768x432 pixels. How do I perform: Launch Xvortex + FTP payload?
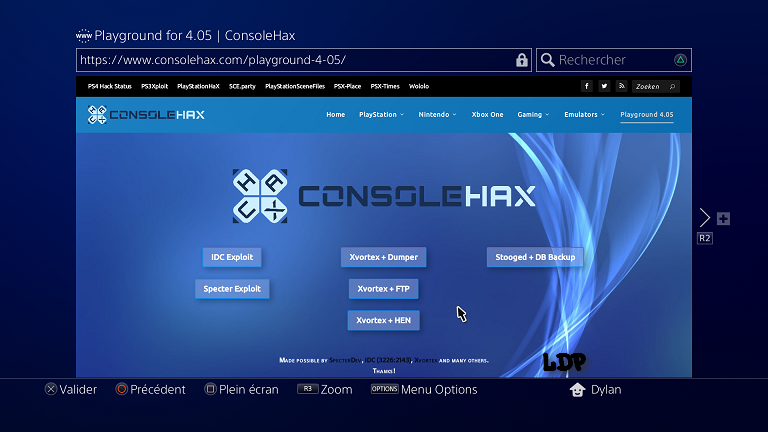384,289
